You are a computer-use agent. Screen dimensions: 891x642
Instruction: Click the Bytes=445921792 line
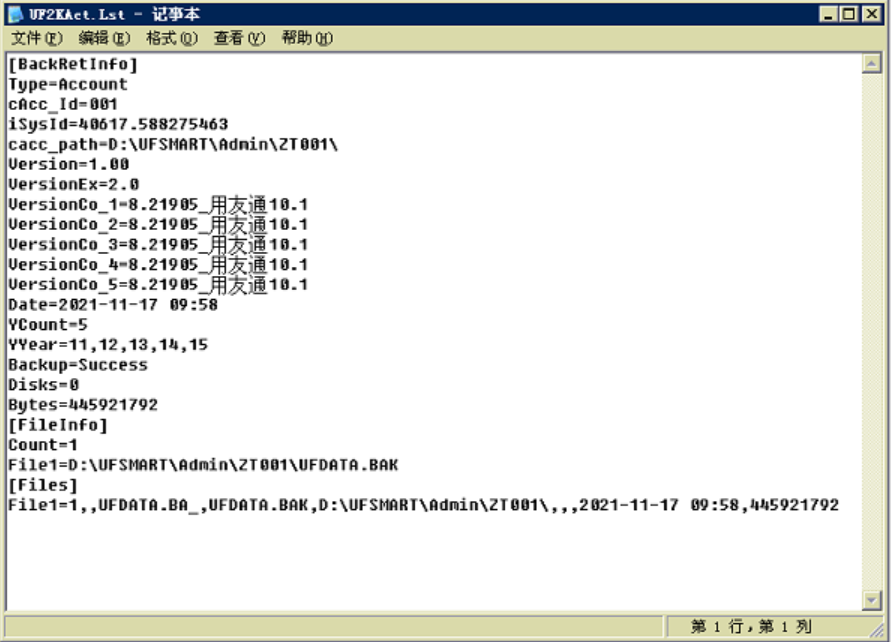coord(83,405)
